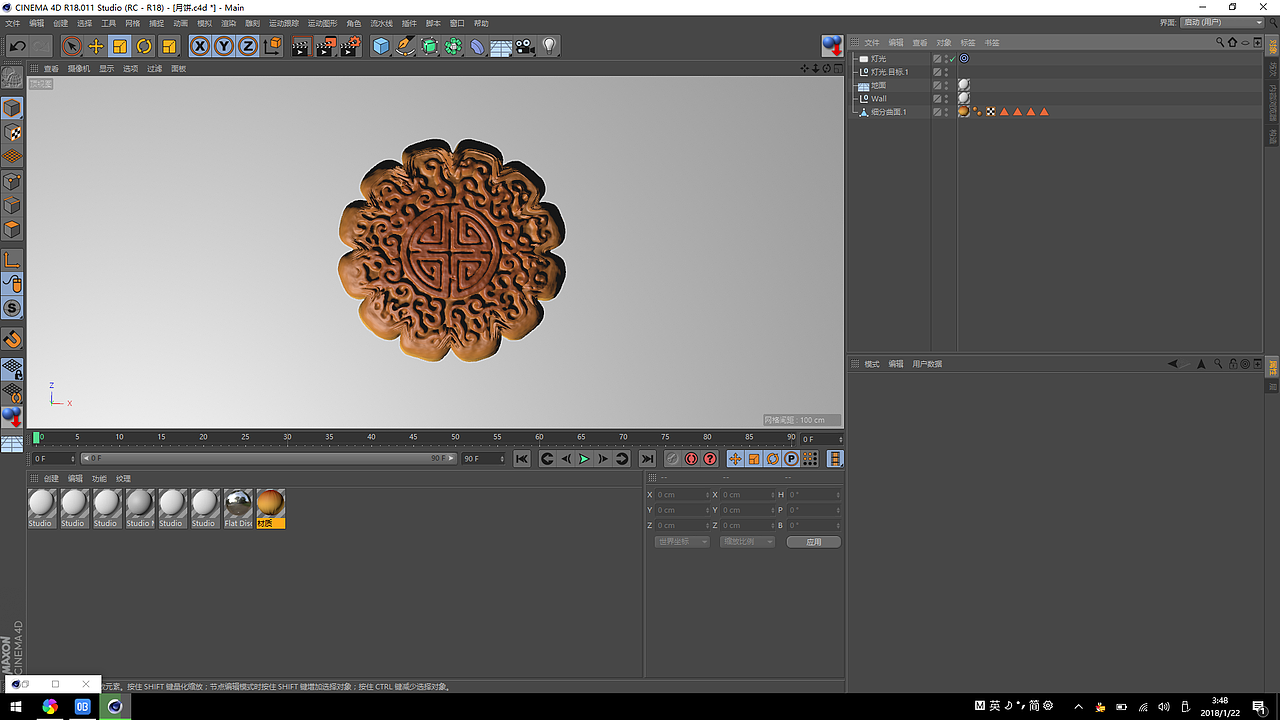
Task: Toggle X axis lock
Action: 200,46
